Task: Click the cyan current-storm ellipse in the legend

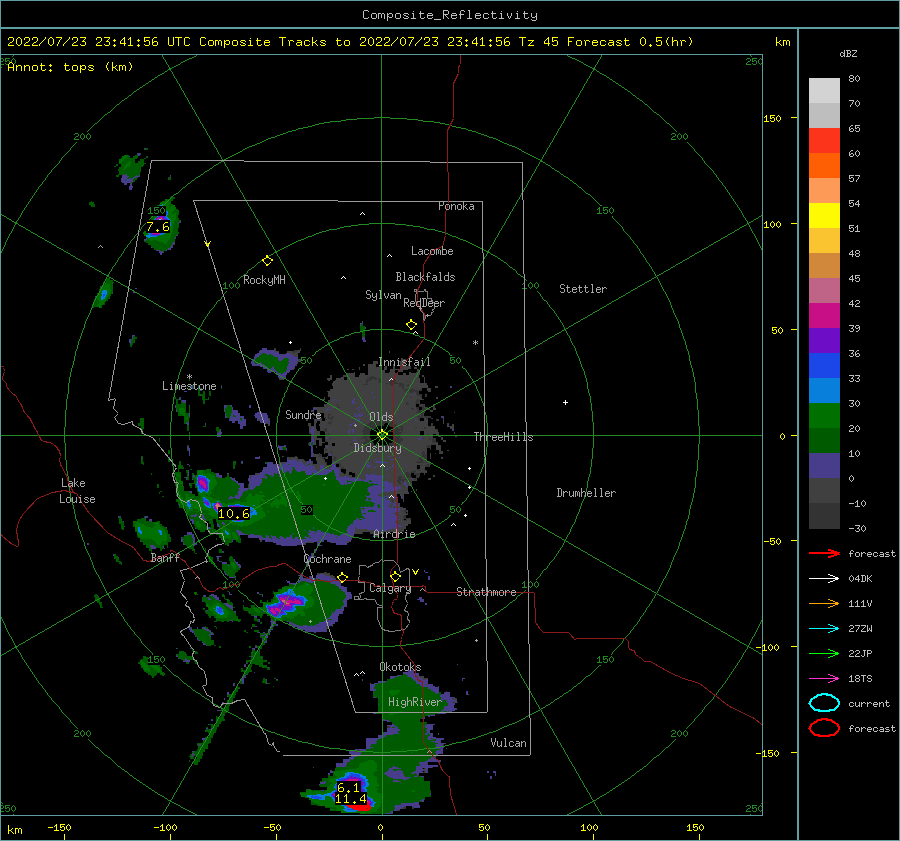Action: 824,703
